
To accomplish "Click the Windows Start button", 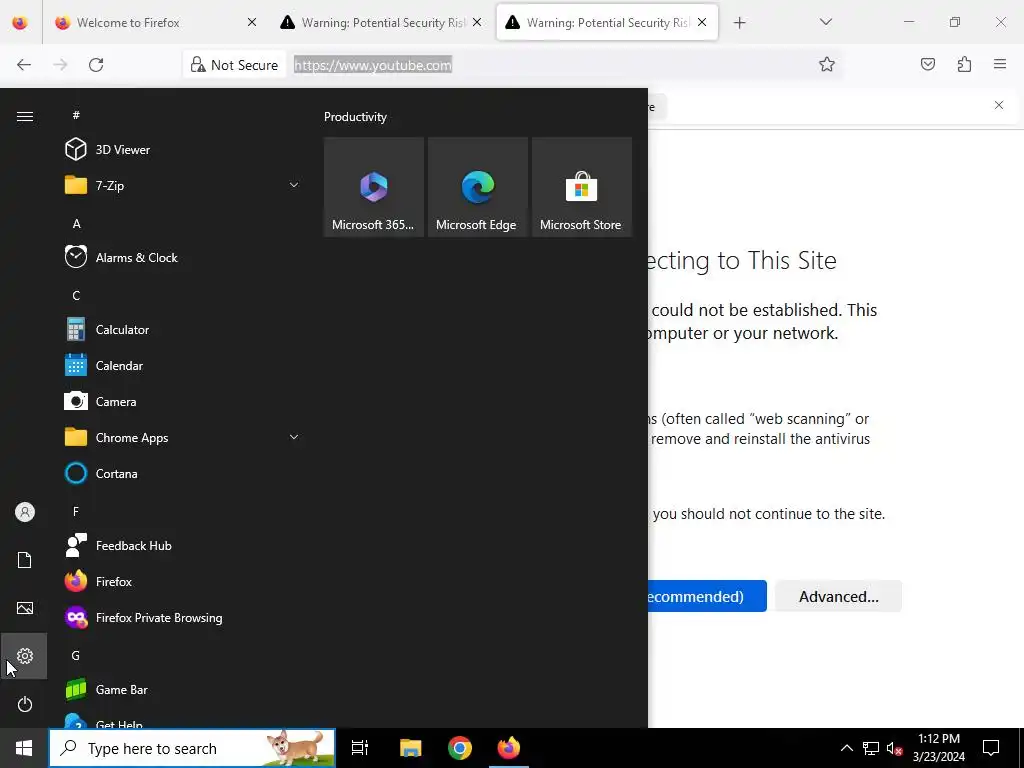I will pos(24,748).
